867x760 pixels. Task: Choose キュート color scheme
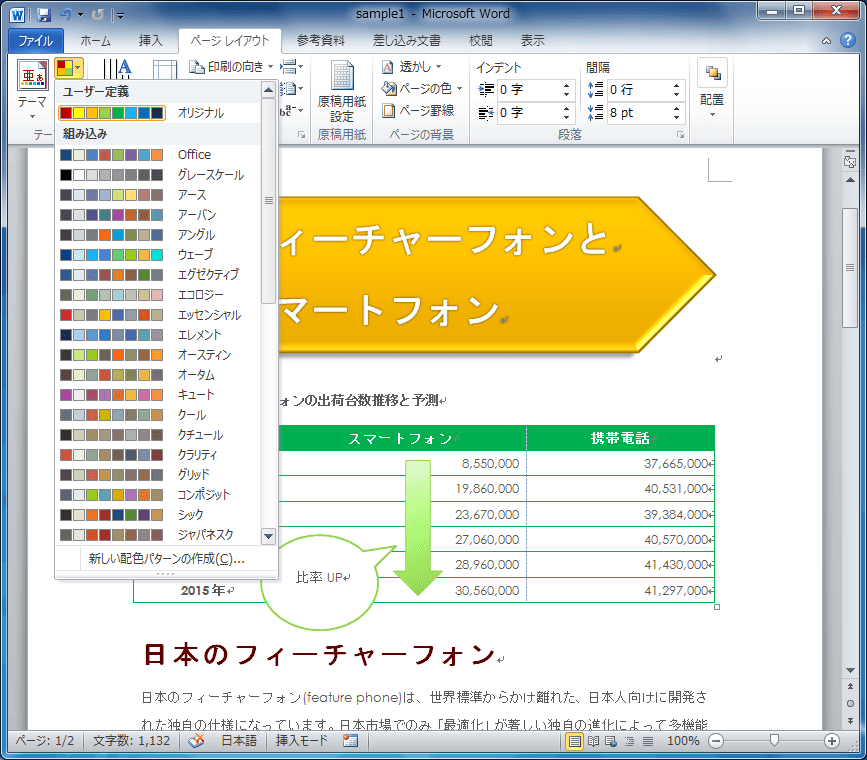[x=158, y=395]
